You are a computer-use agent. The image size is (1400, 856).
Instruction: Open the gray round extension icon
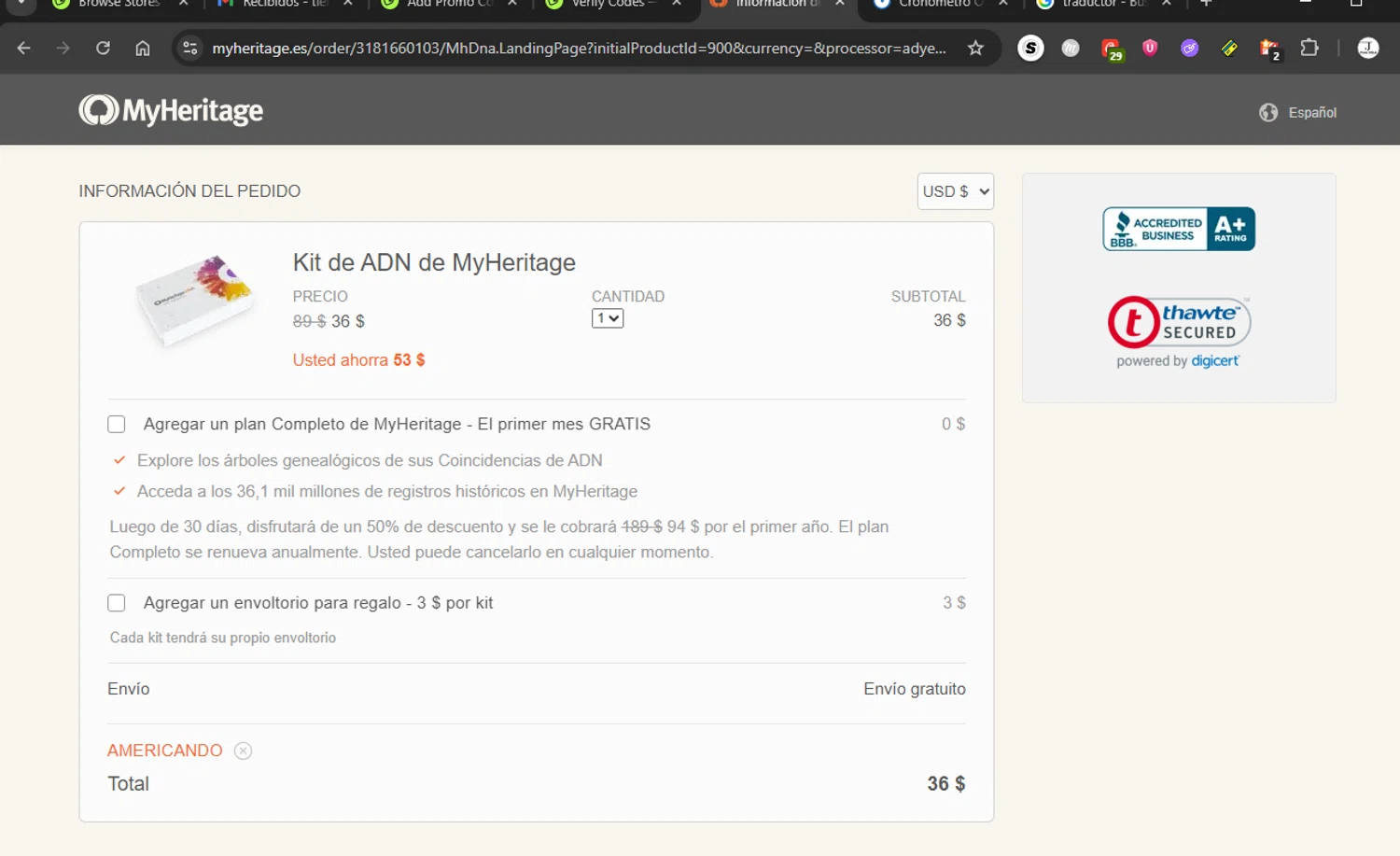(x=1071, y=48)
